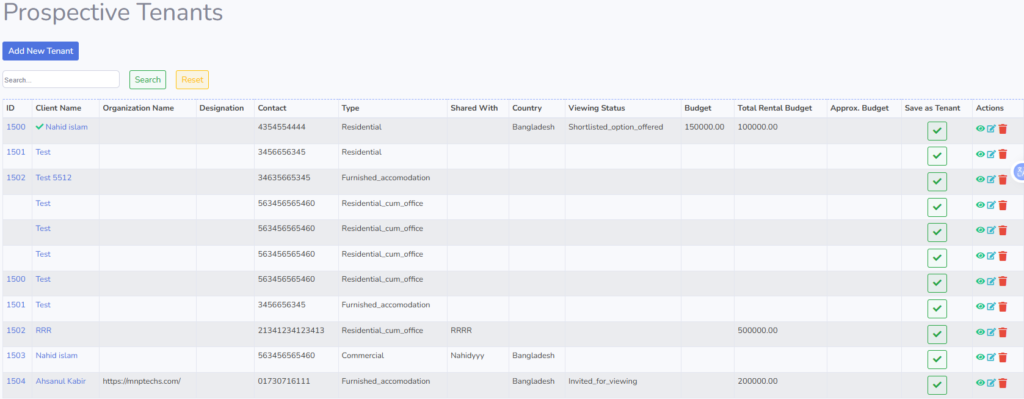Edit the Test row with type Residential

pyautogui.click(x=991, y=154)
